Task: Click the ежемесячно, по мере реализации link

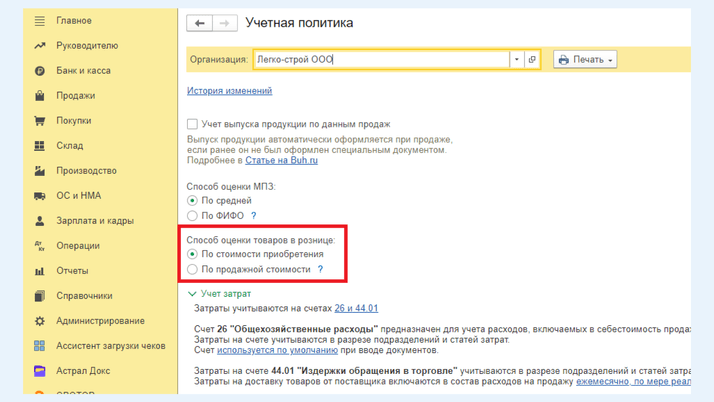Action: pos(633,382)
